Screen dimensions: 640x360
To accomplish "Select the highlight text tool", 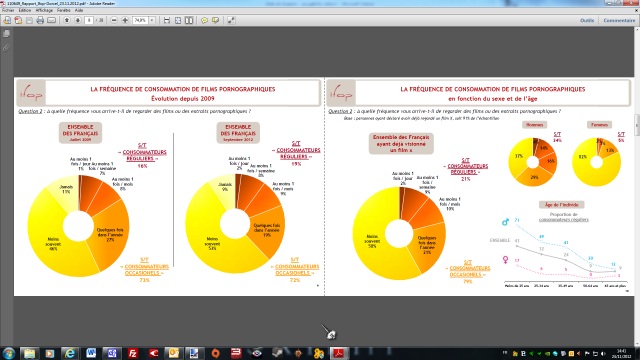I will (x=216, y=20).
